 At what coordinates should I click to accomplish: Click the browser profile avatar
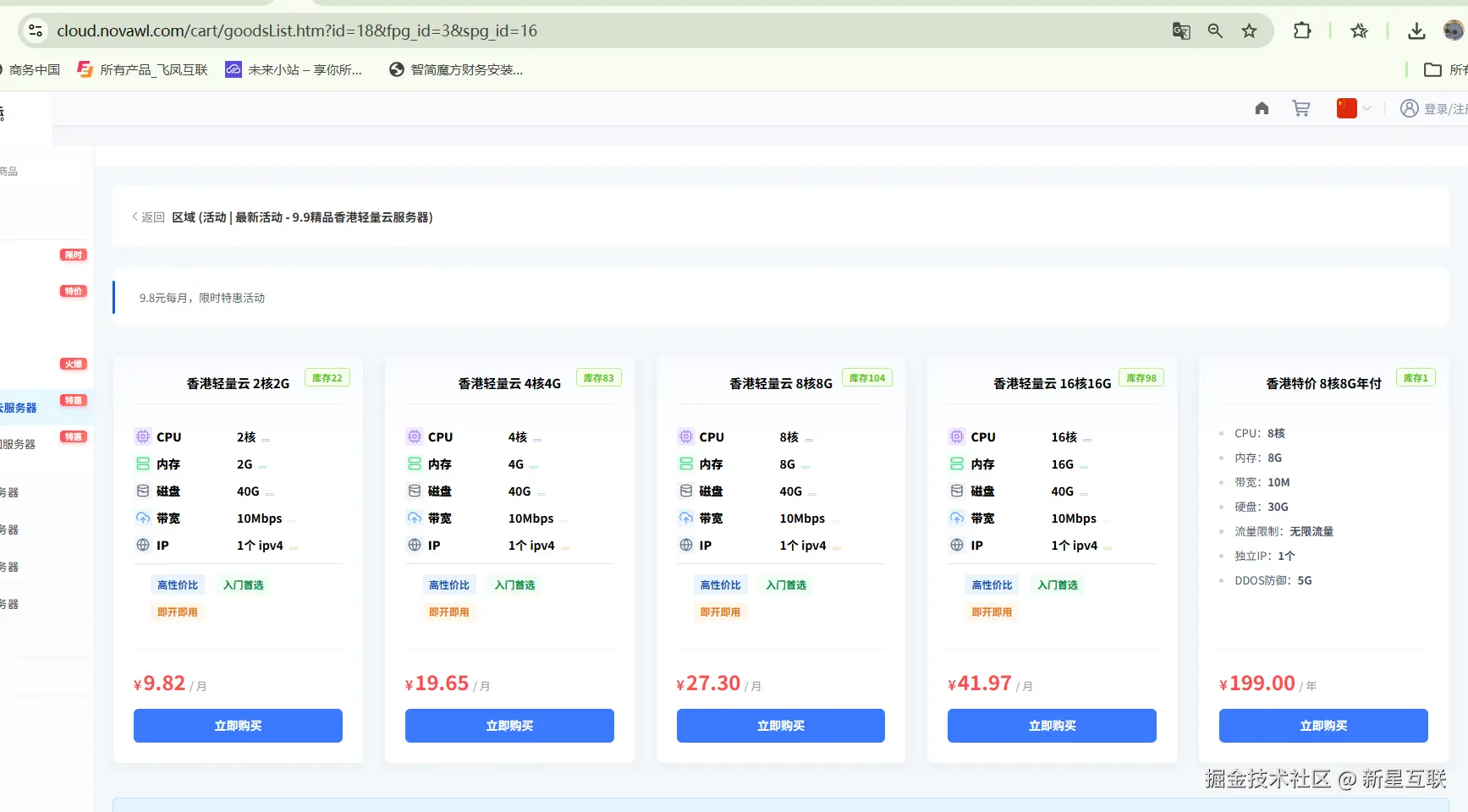[x=1454, y=31]
